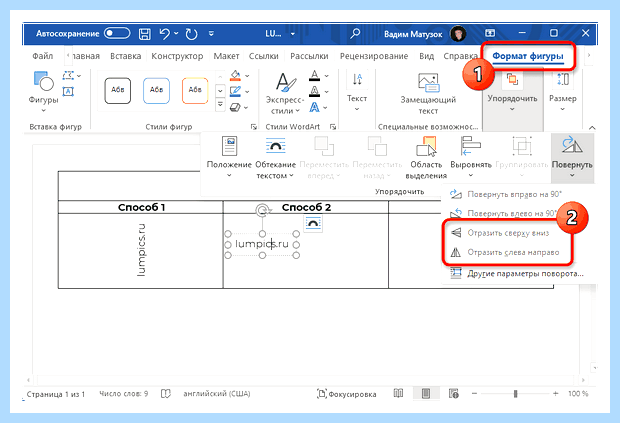
Task: Click the Область выделения button
Action: pyautogui.click(x=426, y=157)
